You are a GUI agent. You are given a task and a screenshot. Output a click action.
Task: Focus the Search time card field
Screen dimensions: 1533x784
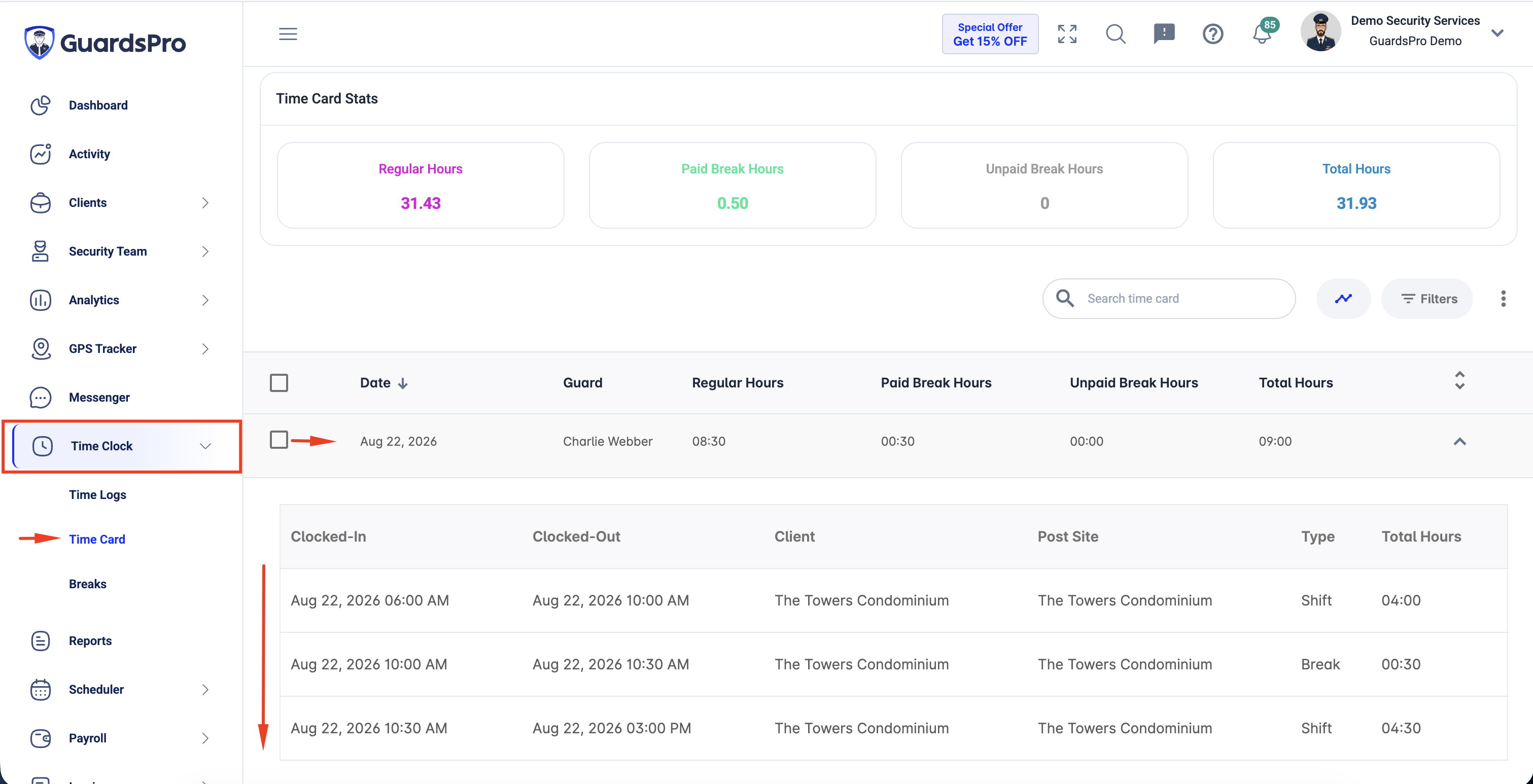tap(1169, 299)
